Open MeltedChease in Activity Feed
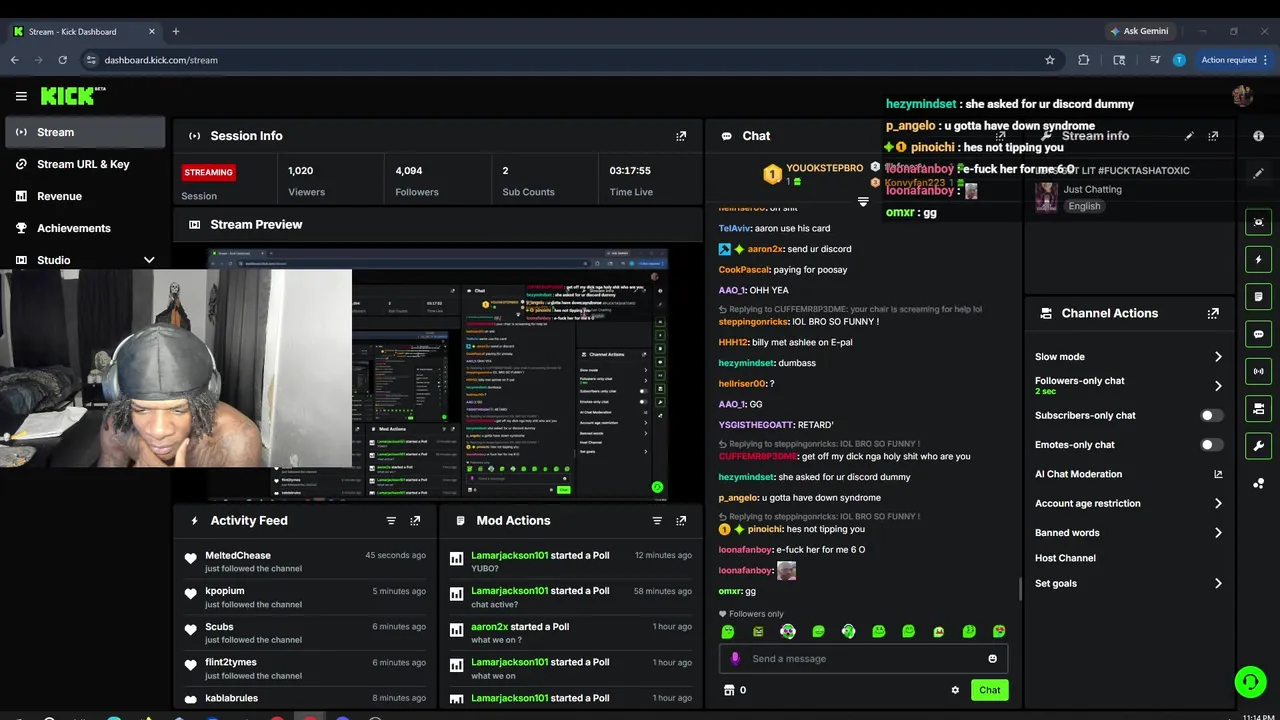 238,556
